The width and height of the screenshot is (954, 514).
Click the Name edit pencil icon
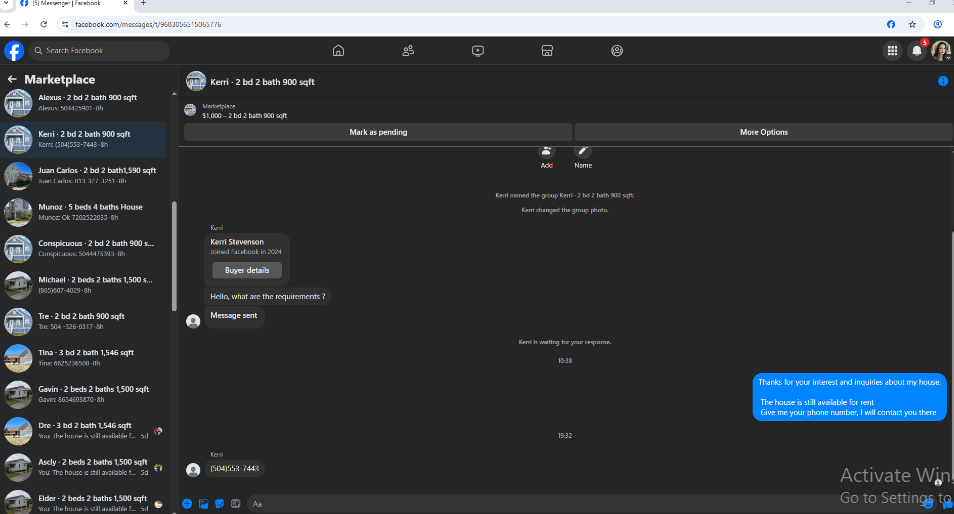tap(583, 151)
